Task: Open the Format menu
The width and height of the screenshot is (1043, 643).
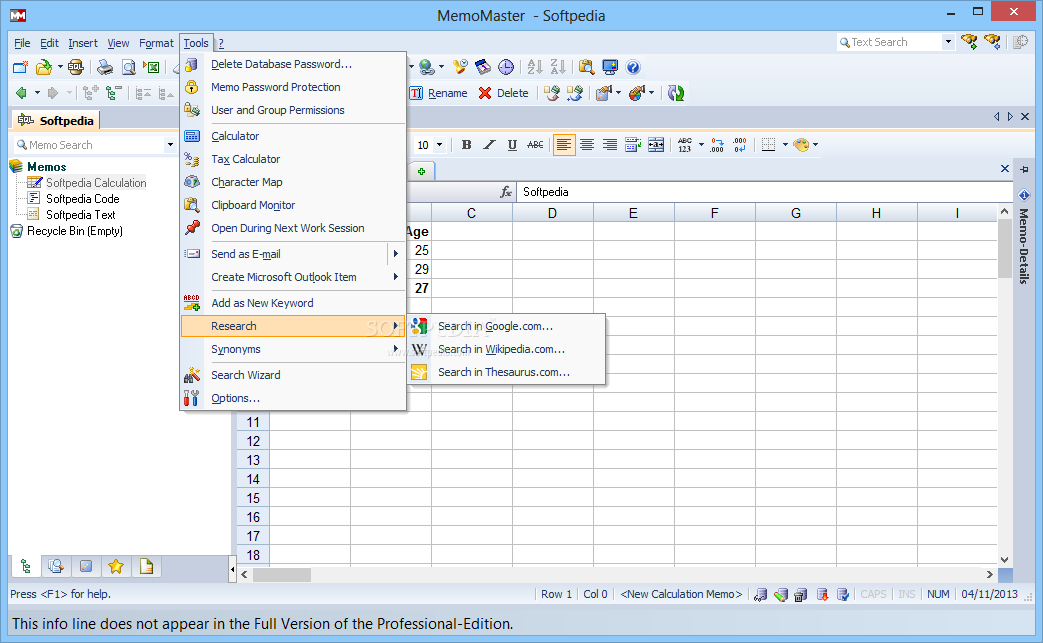Action: [156, 43]
